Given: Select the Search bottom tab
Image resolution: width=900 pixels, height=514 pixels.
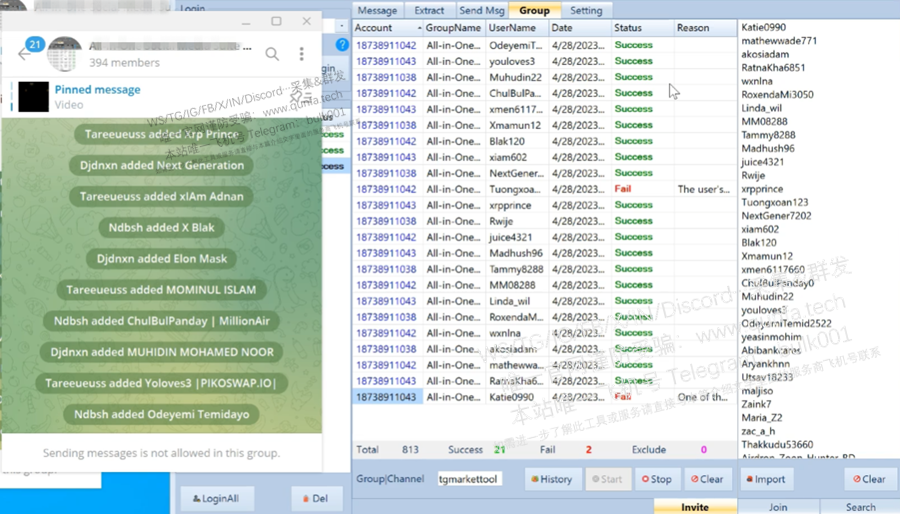Looking at the screenshot, I should click(x=860, y=507).
